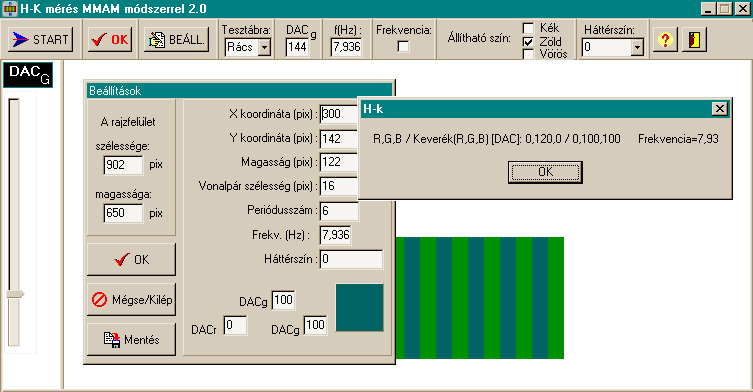The height and width of the screenshot is (392, 753).
Task: Open the Háttérszín dropdown arrow
Action: click(637, 47)
